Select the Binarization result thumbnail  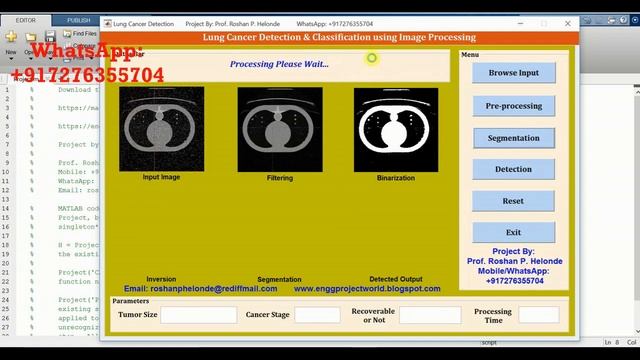click(396, 130)
